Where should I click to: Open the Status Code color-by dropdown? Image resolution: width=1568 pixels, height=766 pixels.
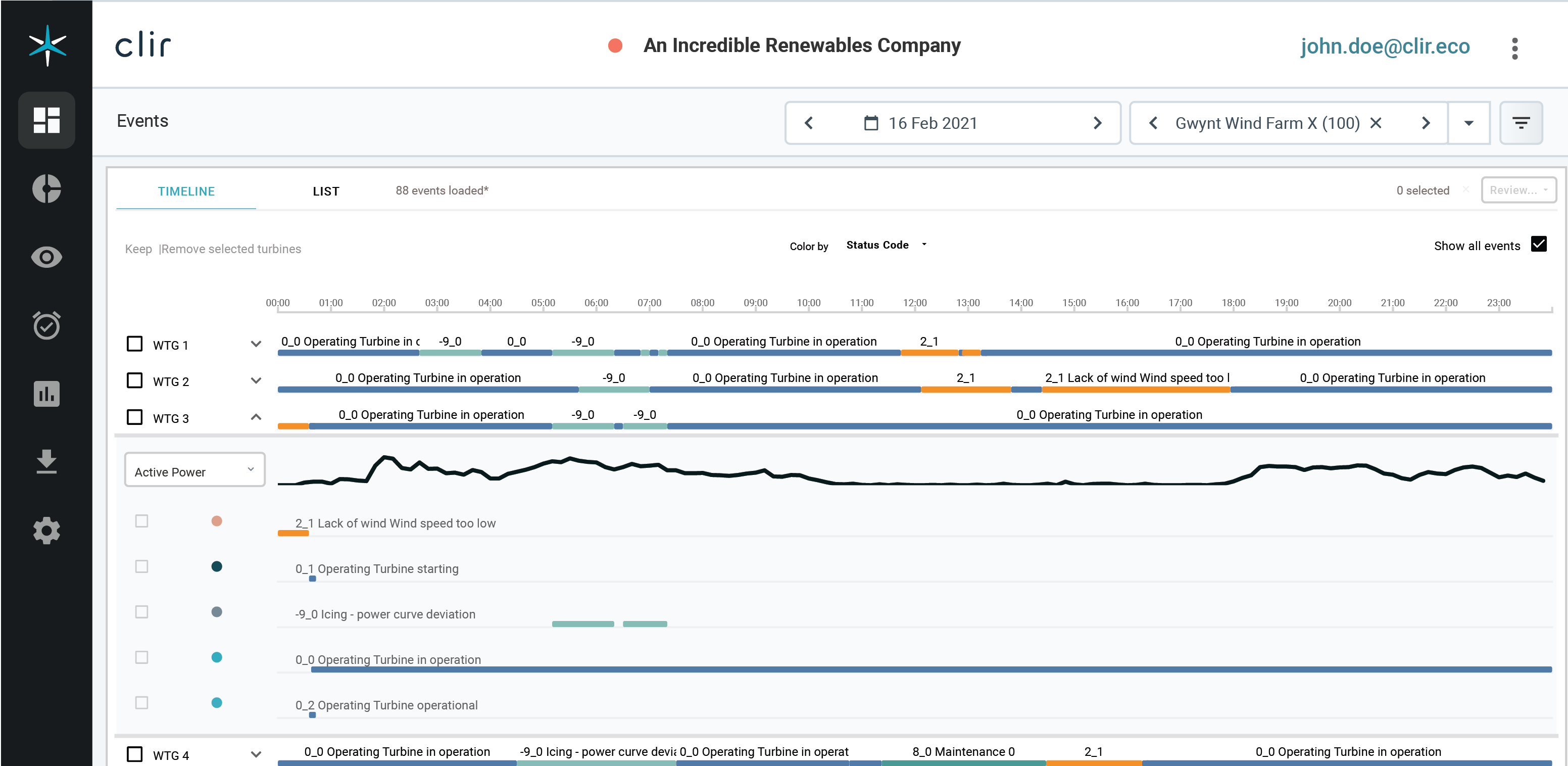point(886,245)
